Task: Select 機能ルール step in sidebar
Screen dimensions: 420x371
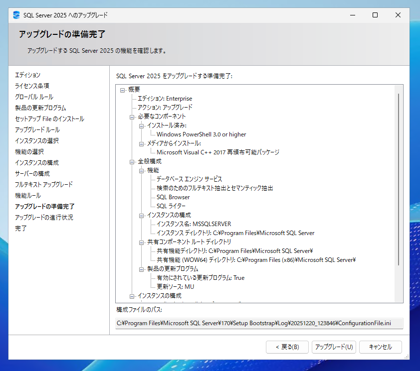Action: click(x=28, y=196)
